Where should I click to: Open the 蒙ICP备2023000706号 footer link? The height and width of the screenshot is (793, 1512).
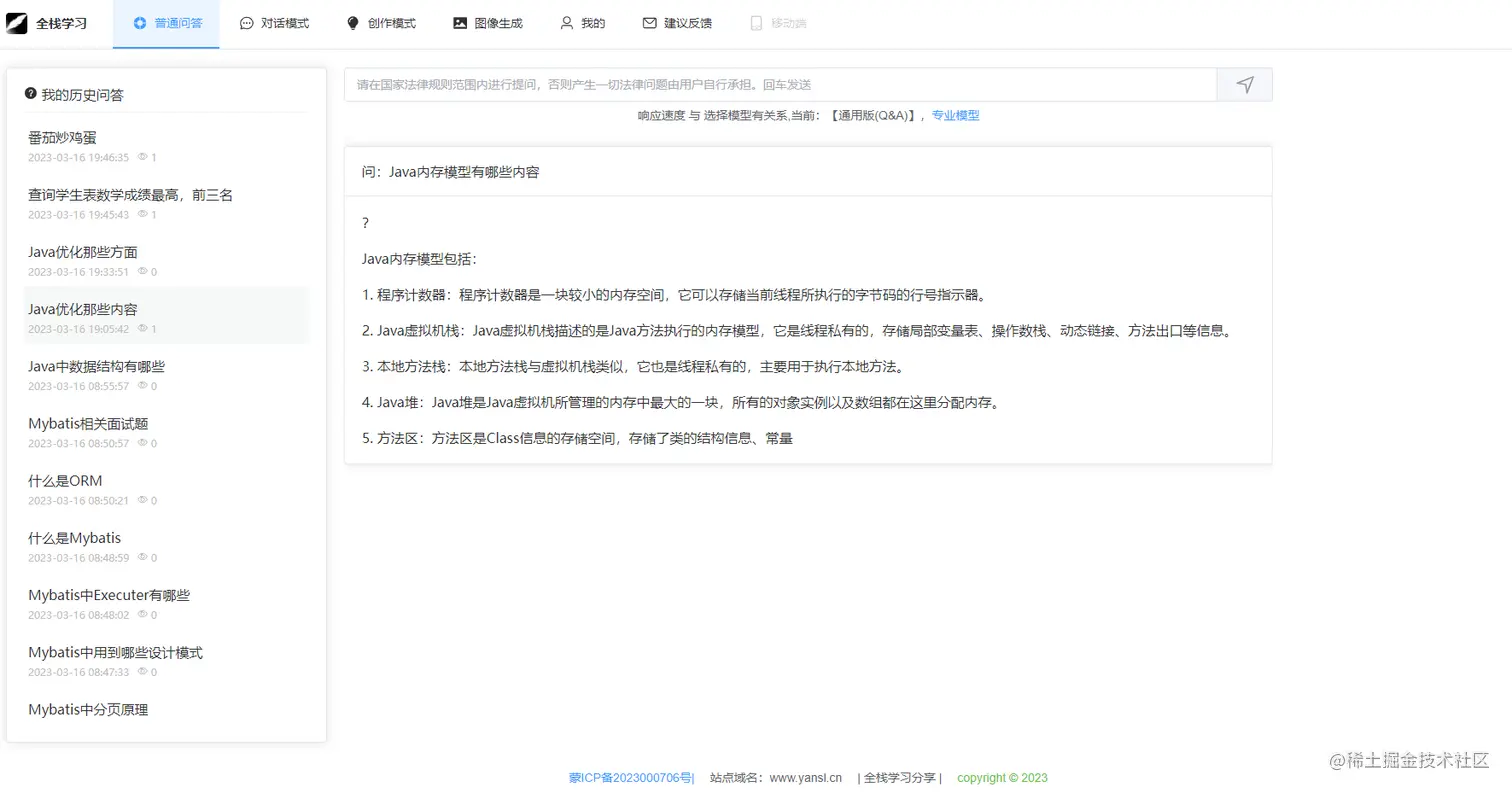(632, 777)
